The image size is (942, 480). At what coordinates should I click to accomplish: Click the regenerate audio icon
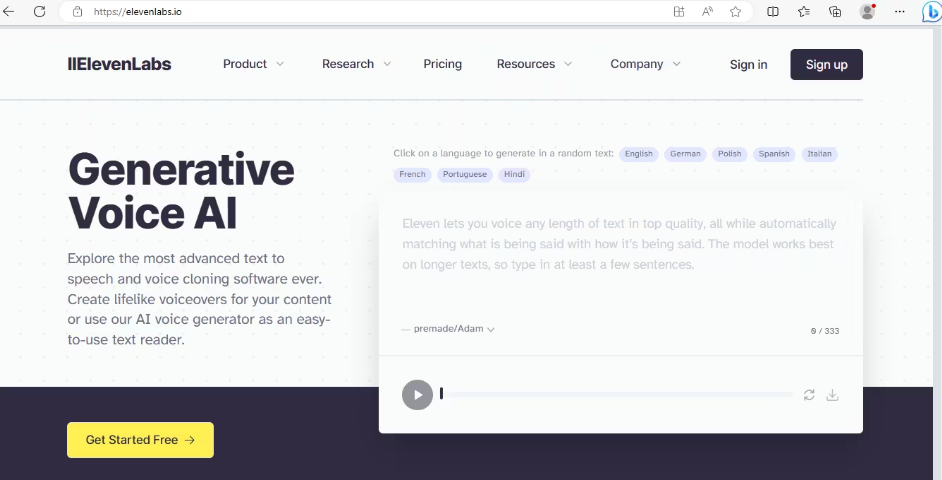pyautogui.click(x=809, y=395)
